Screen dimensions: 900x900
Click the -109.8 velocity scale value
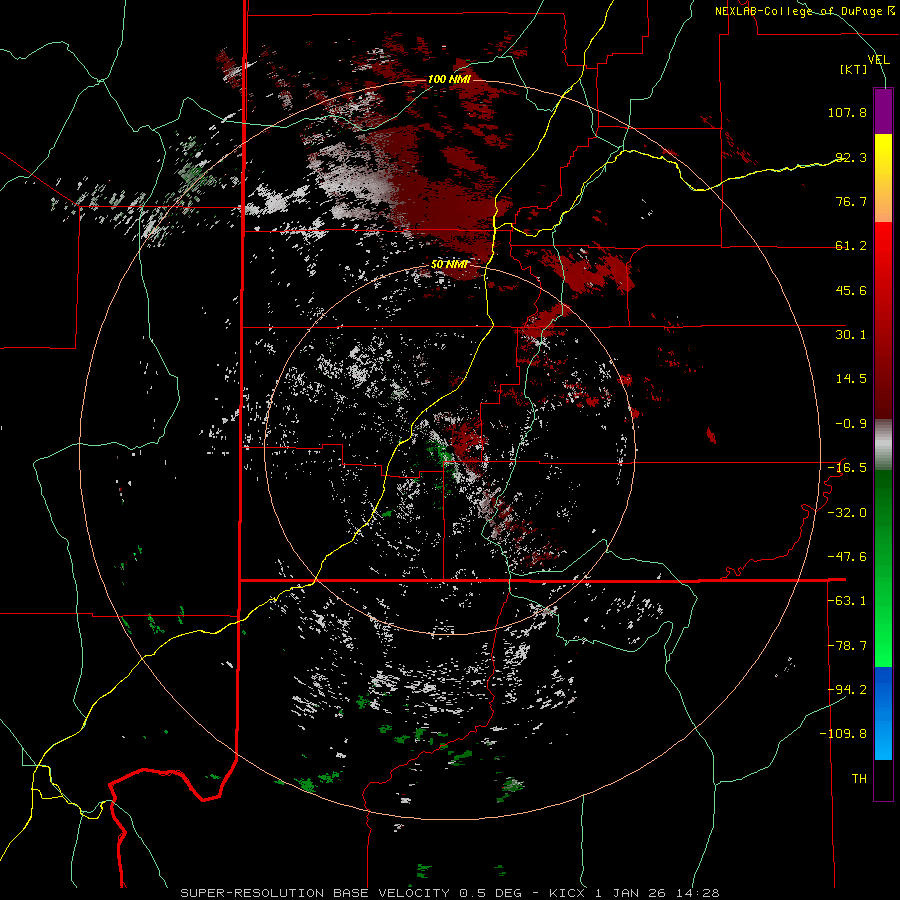pyautogui.click(x=843, y=734)
